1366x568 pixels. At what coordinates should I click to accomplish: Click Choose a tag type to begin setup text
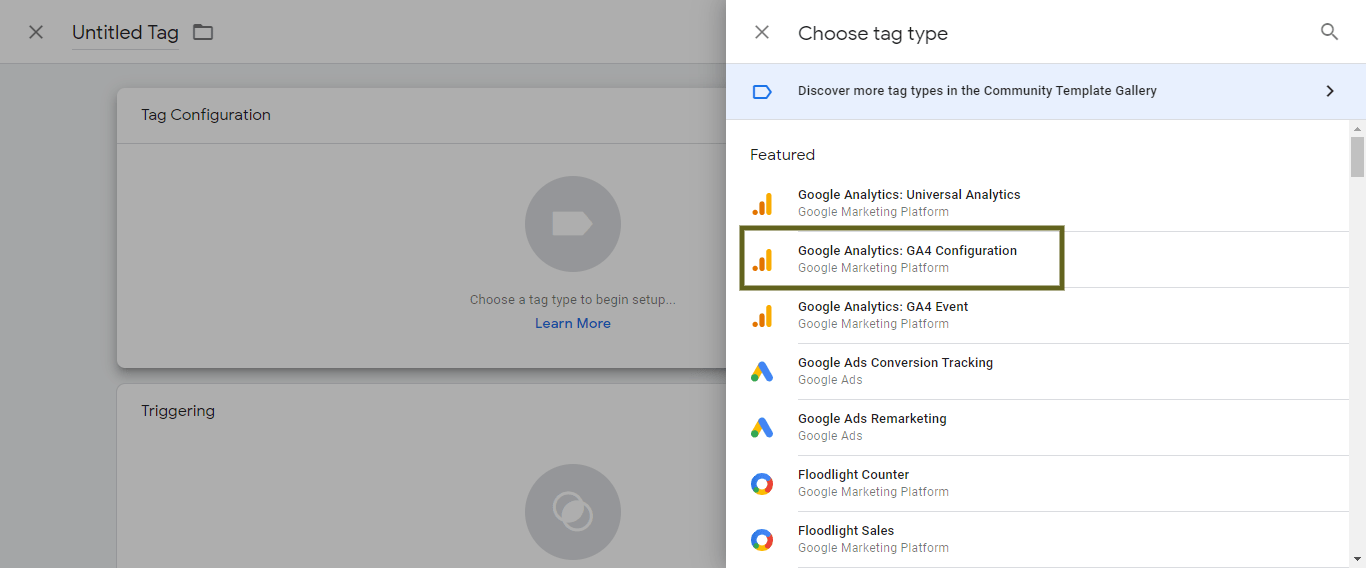573,299
